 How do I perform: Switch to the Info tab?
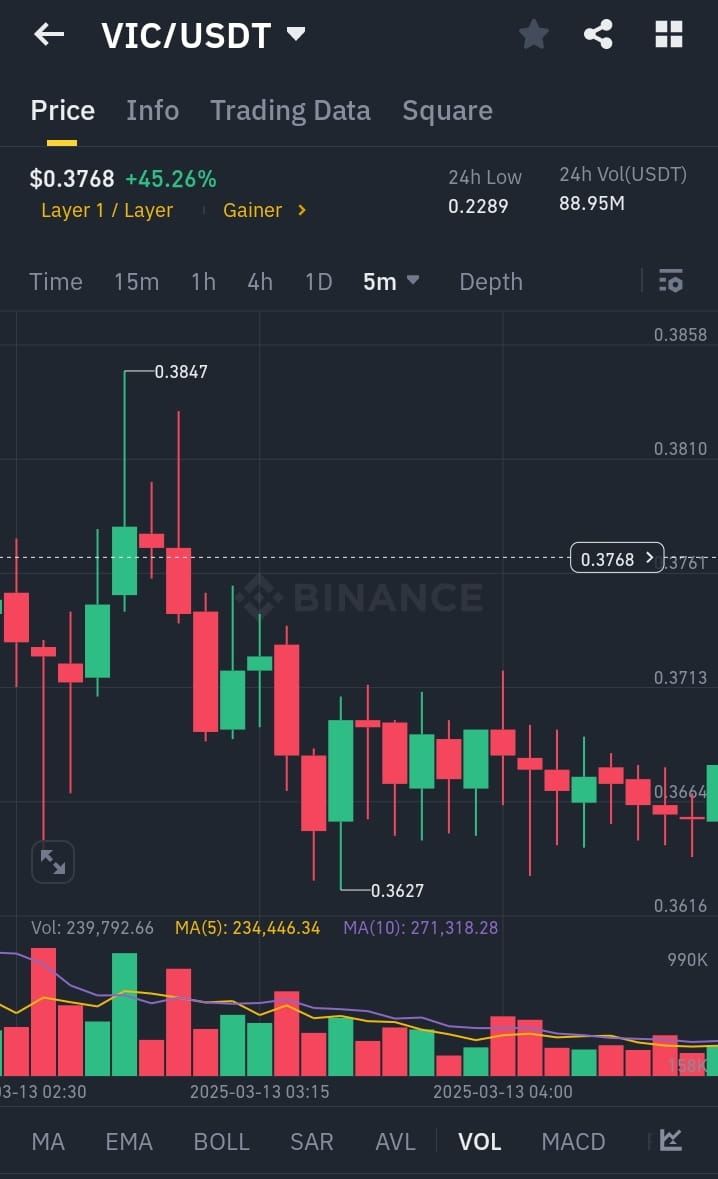pos(153,111)
